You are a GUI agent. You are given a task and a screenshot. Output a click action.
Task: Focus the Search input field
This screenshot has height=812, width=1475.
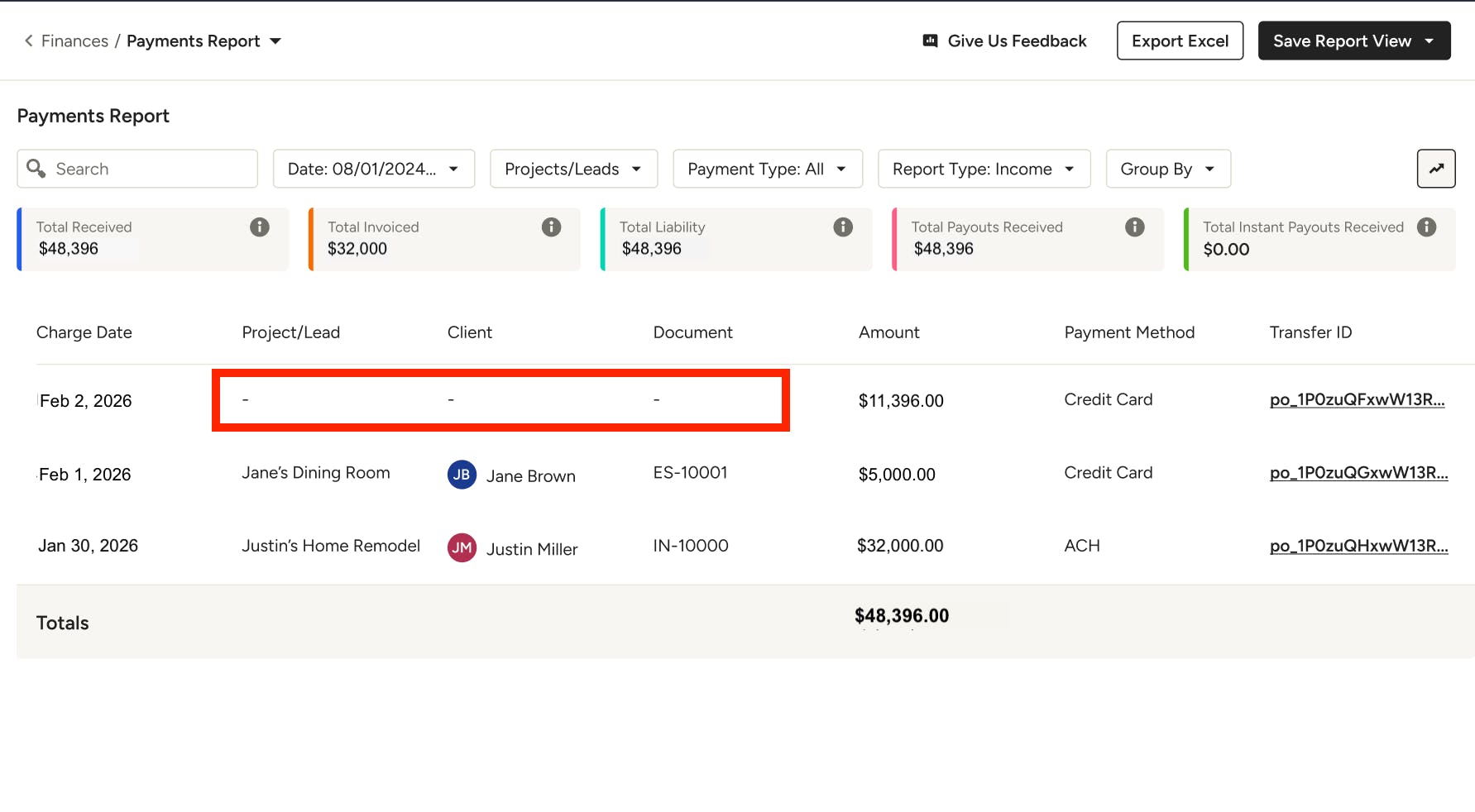[x=137, y=169]
